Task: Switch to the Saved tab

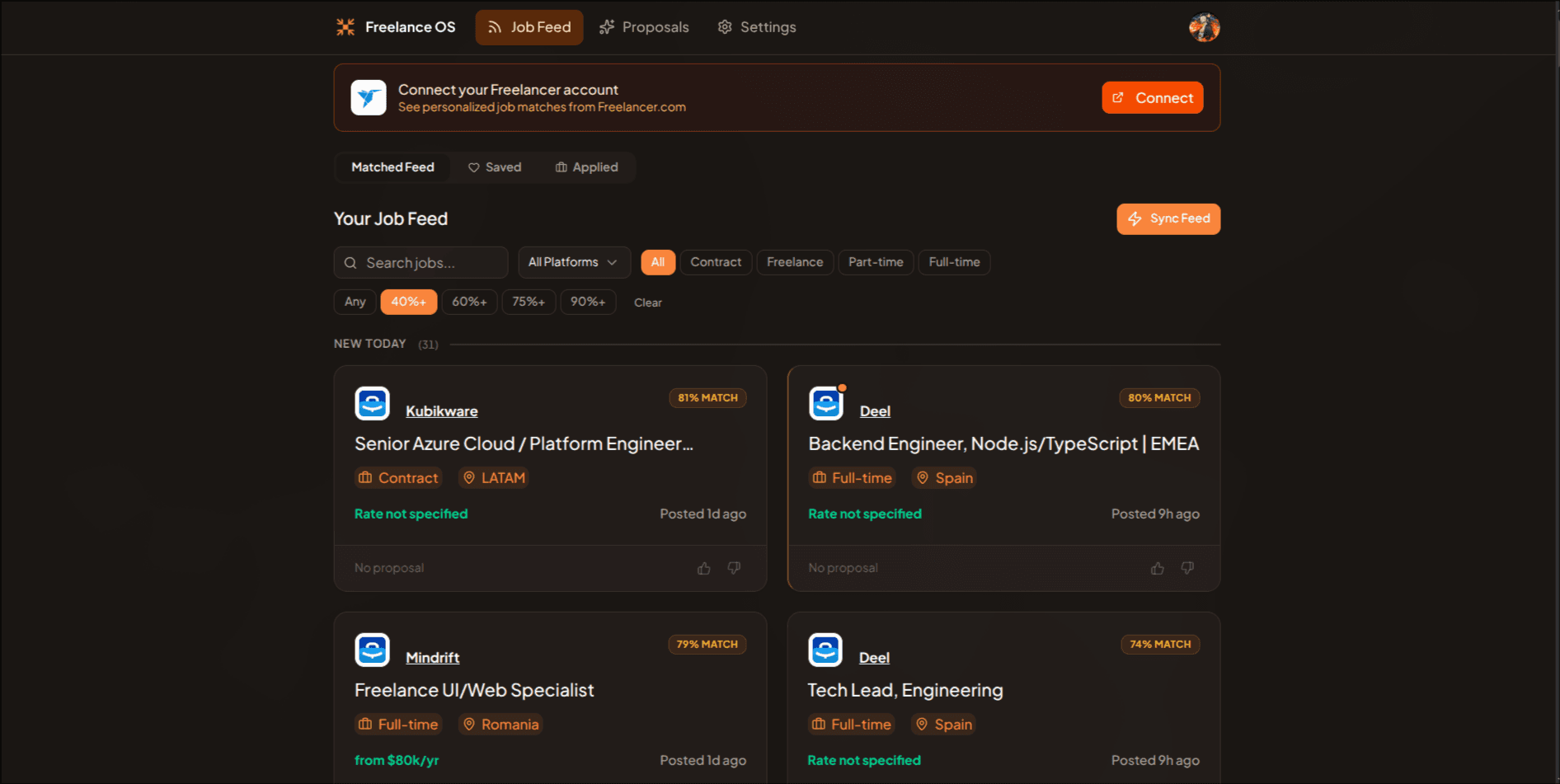Action: click(495, 167)
